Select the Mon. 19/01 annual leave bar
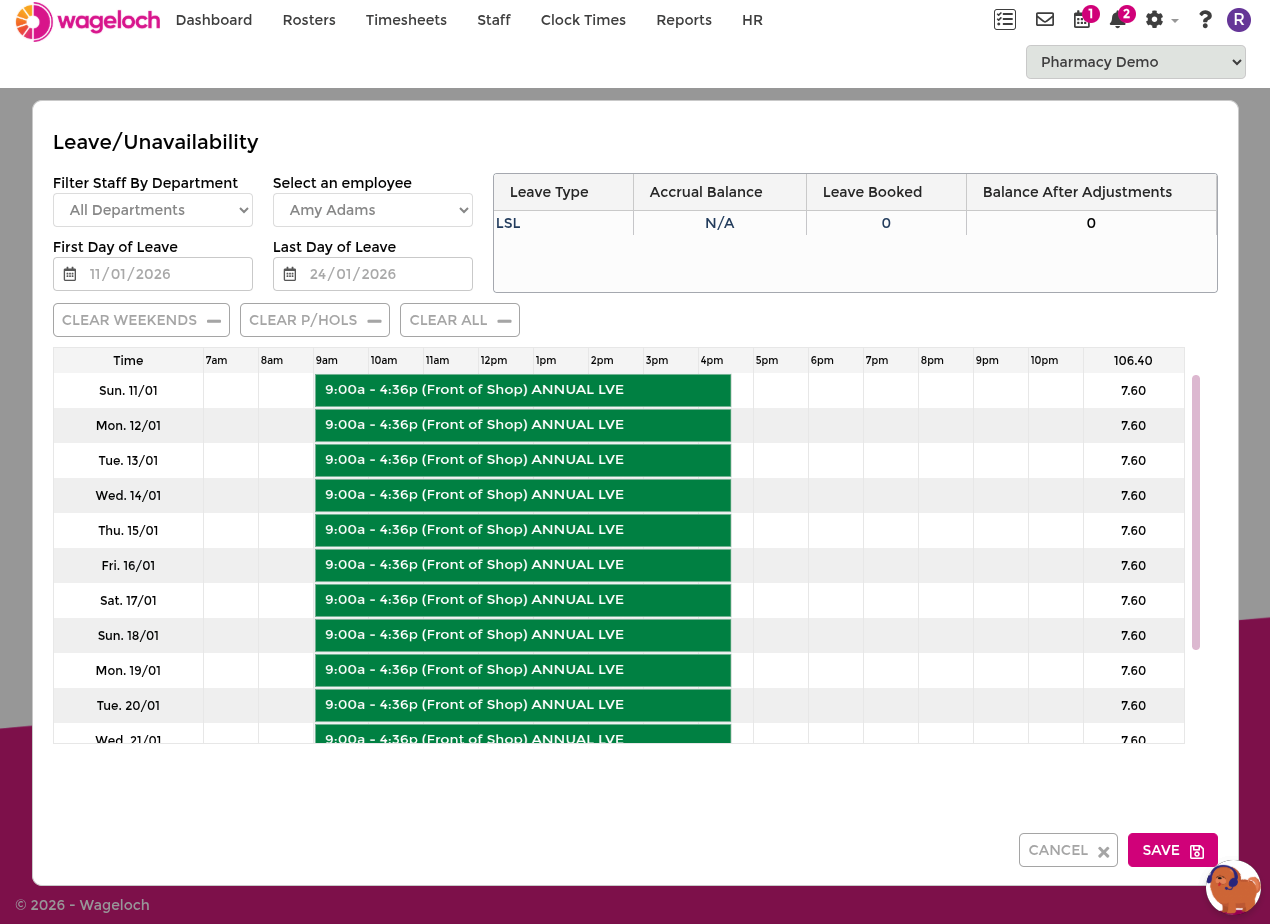This screenshot has width=1270, height=924. tap(523, 670)
